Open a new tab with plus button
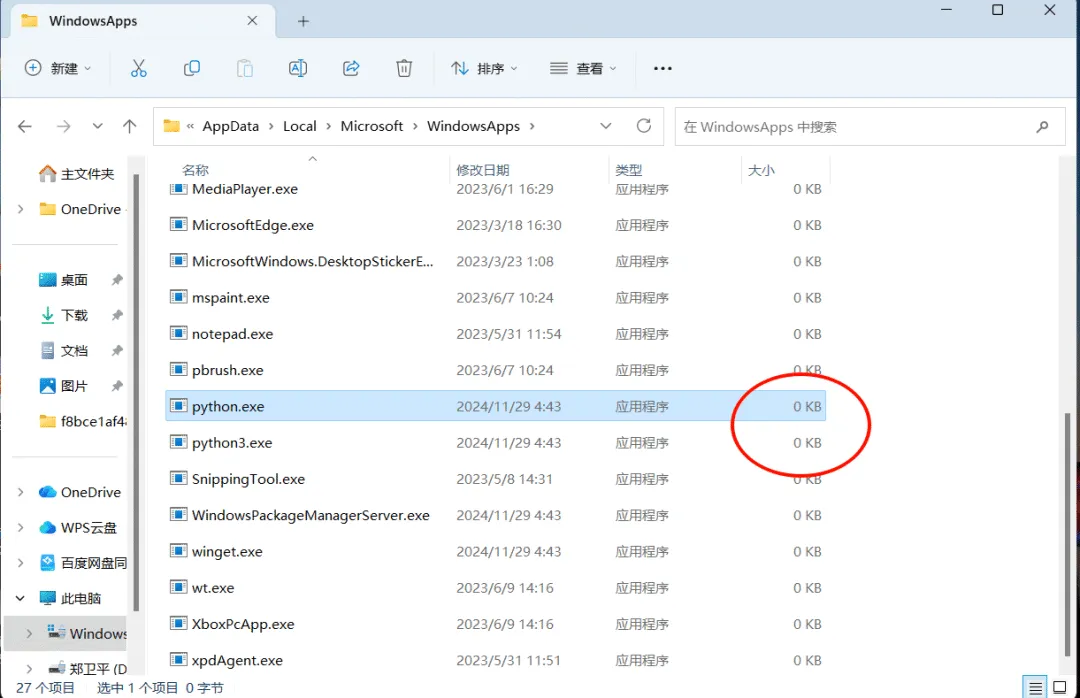This screenshot has height=698, width=1080. tap(303, 21)
